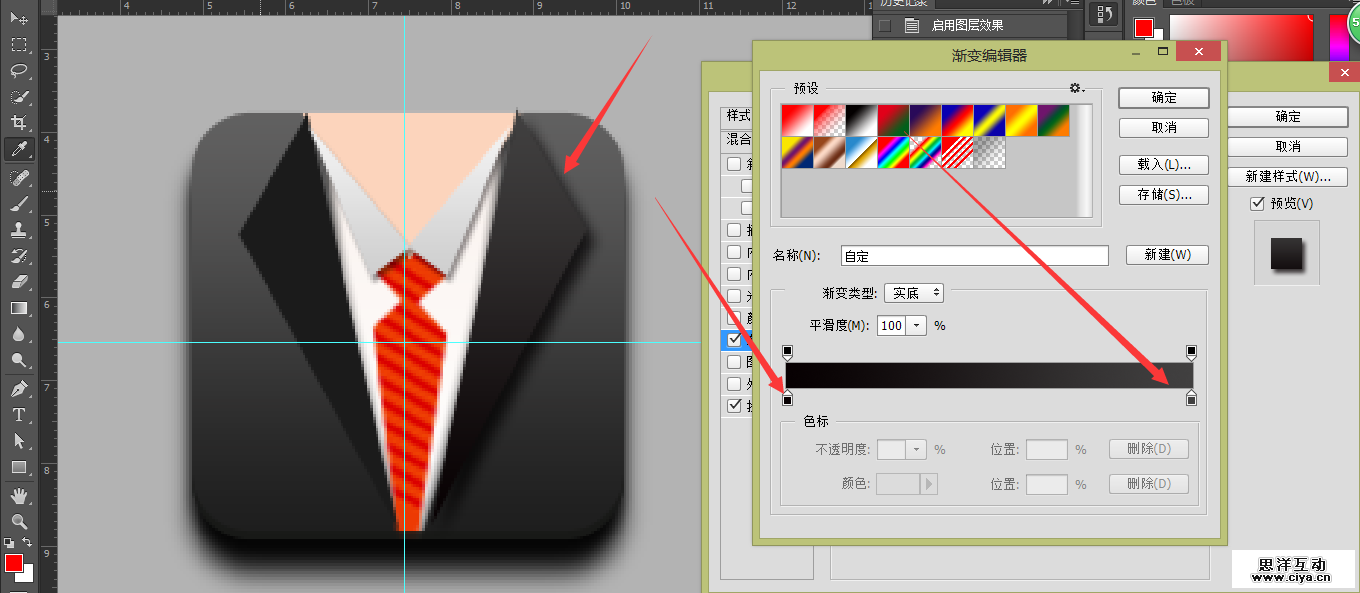Select the Brush tool
Viewport: 1360px width, 593px height.
click(x=19, y=203)
